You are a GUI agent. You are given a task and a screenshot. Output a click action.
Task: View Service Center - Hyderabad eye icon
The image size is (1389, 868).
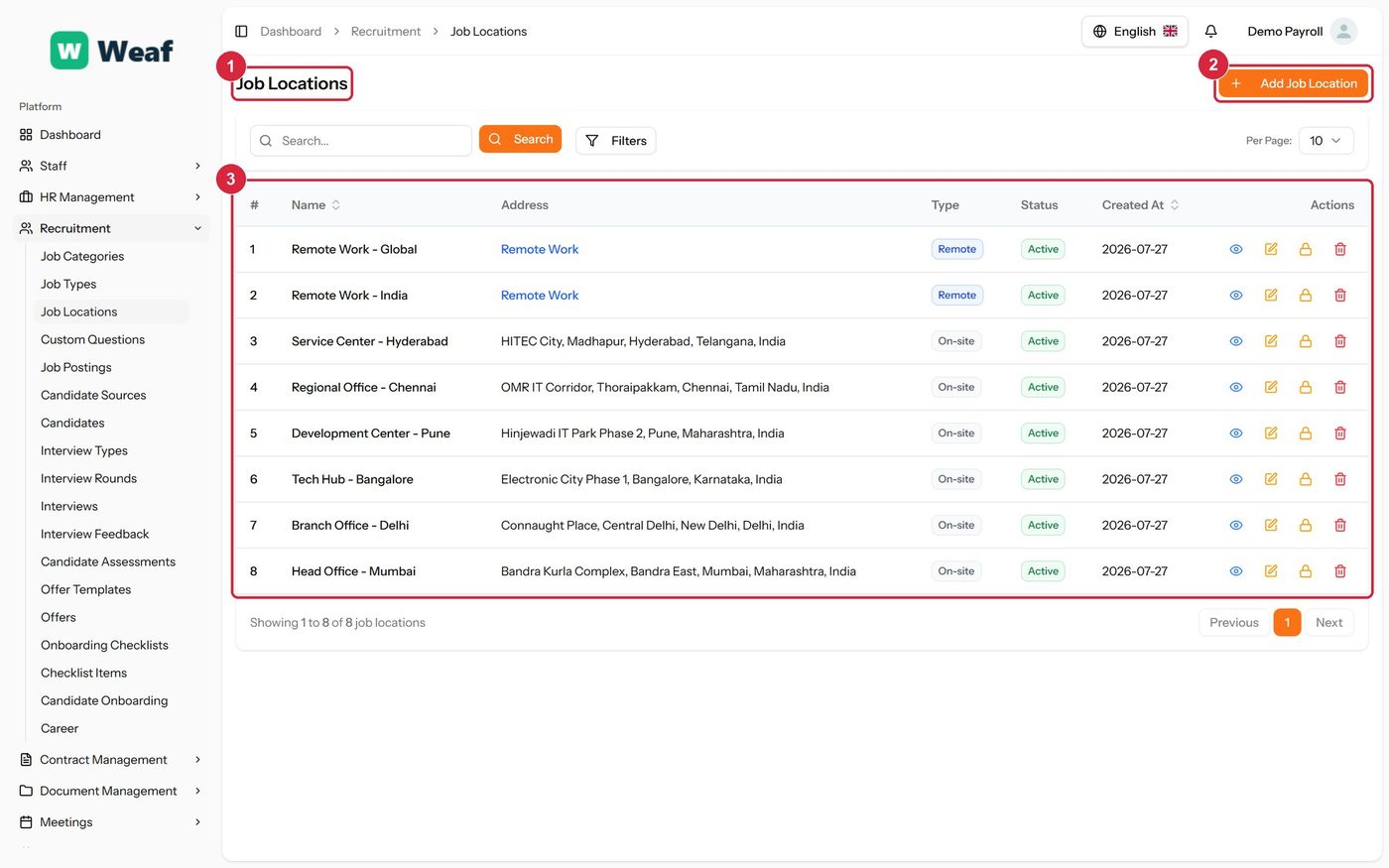coord(1236,341)
